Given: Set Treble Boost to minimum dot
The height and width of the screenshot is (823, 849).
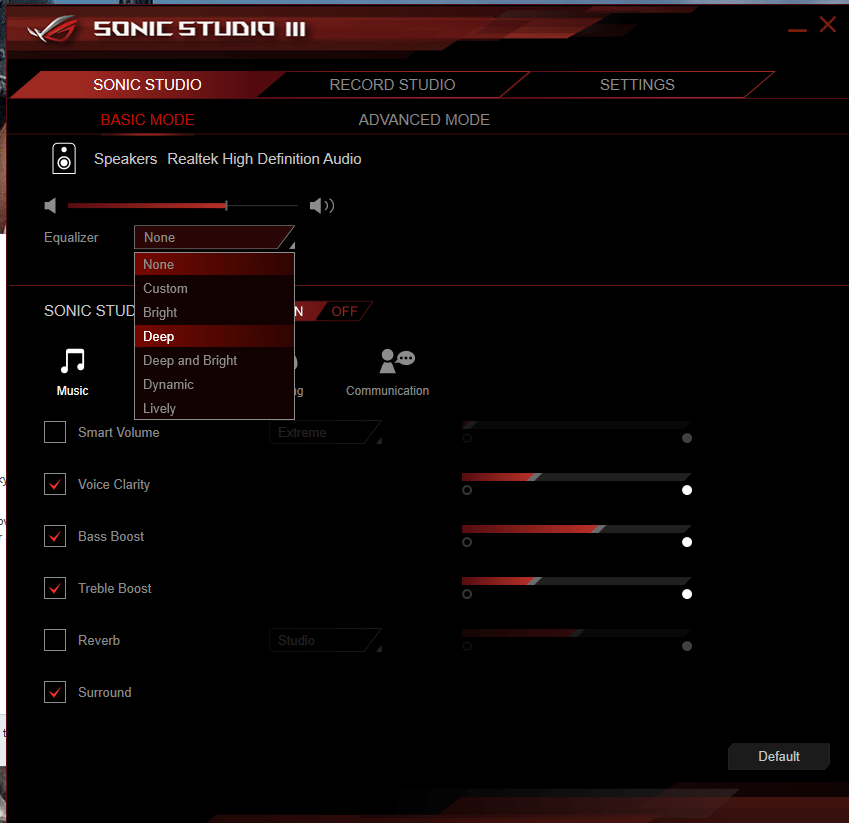Looking at the screenshot, I should pos(467,594).
